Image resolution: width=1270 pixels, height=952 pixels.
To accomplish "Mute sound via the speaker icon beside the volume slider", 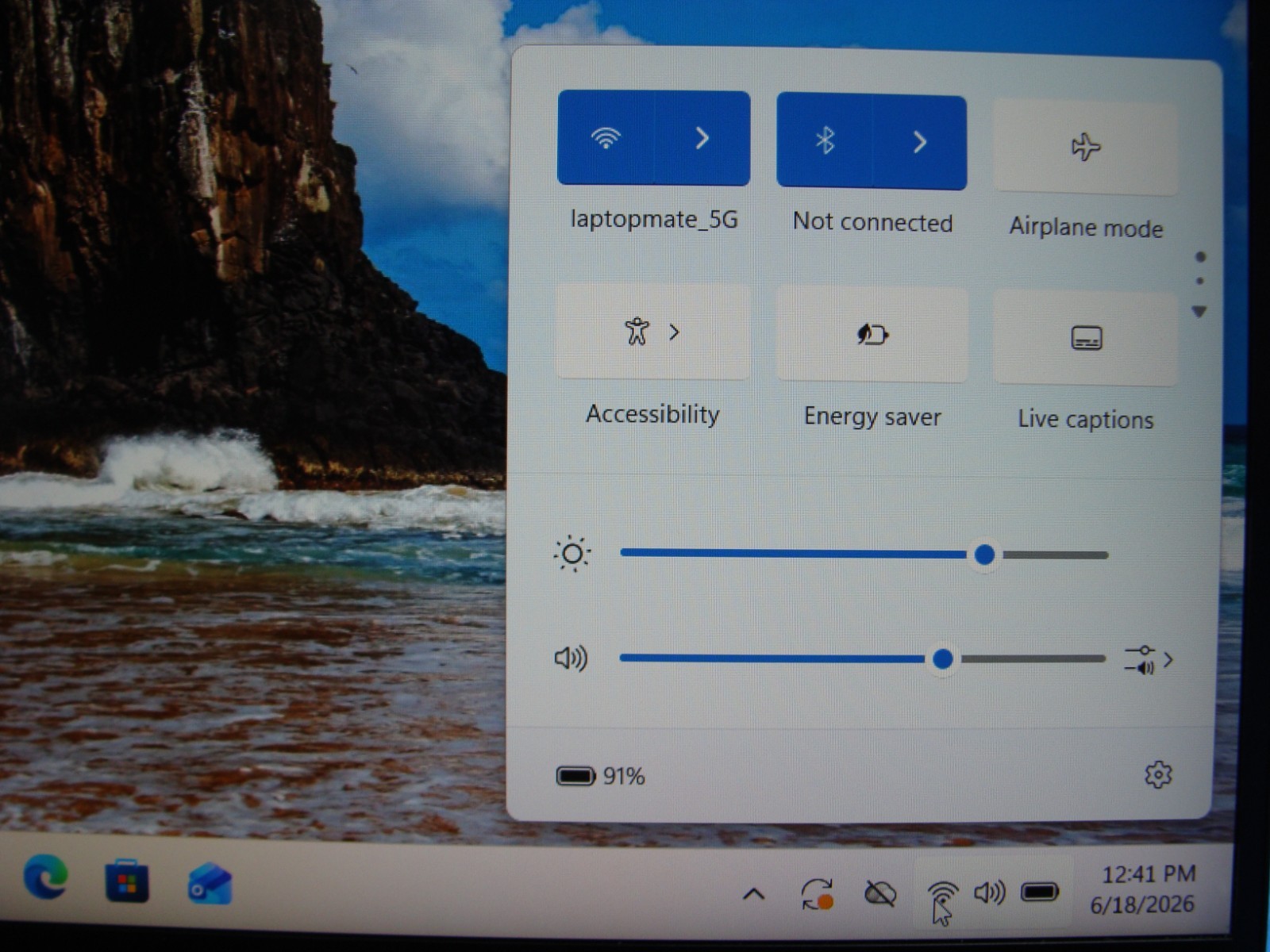I will coord(571,658).
